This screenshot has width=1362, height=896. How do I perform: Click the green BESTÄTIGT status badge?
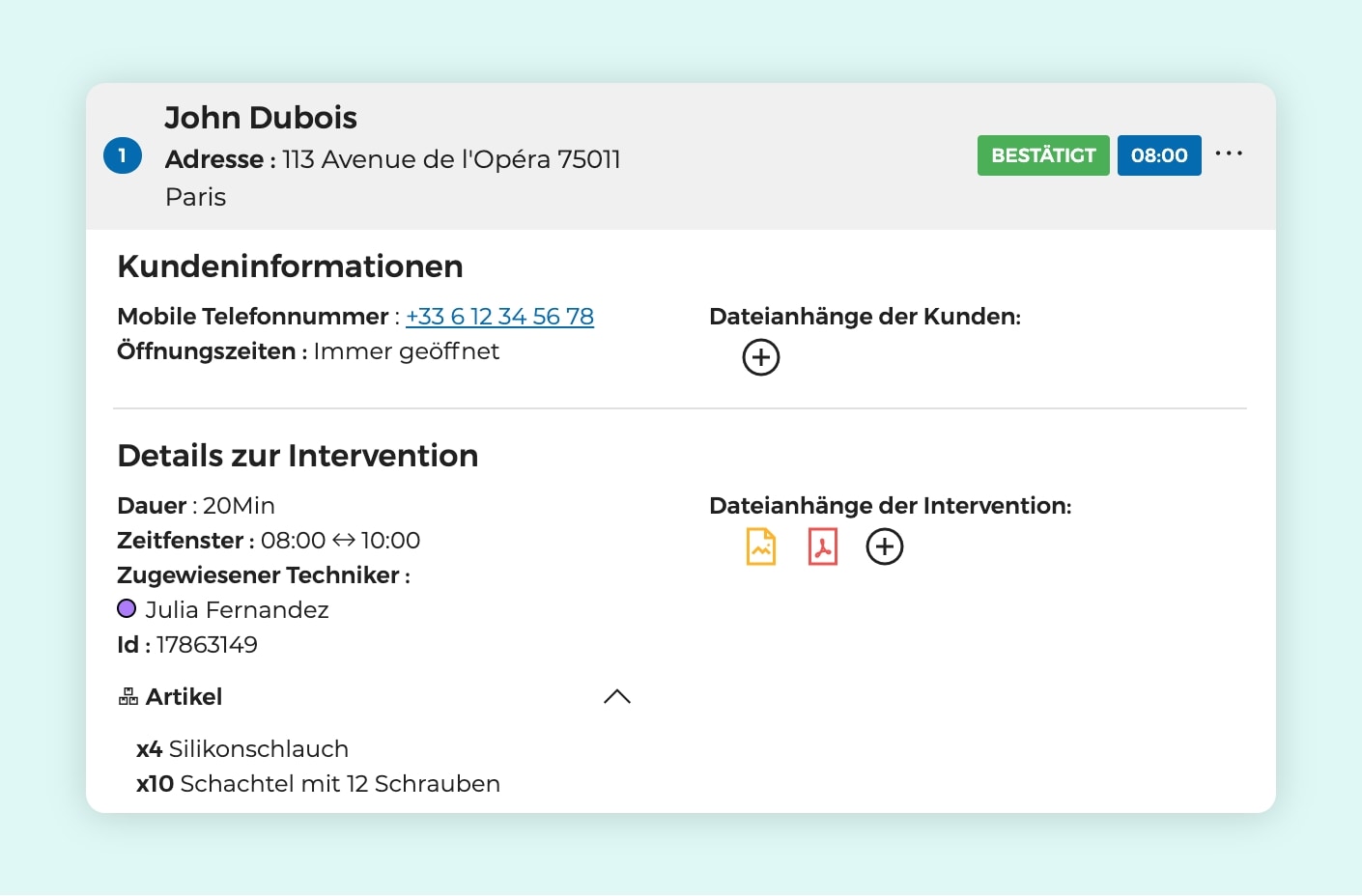[1042, 155]
